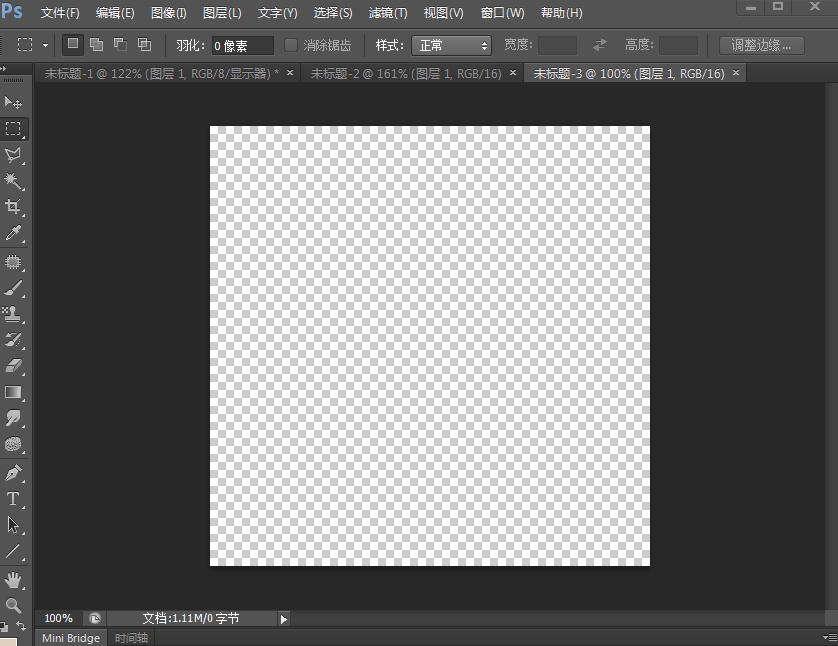
Task: Open the bottom panel options menu
Action: (x=830, y=637)
